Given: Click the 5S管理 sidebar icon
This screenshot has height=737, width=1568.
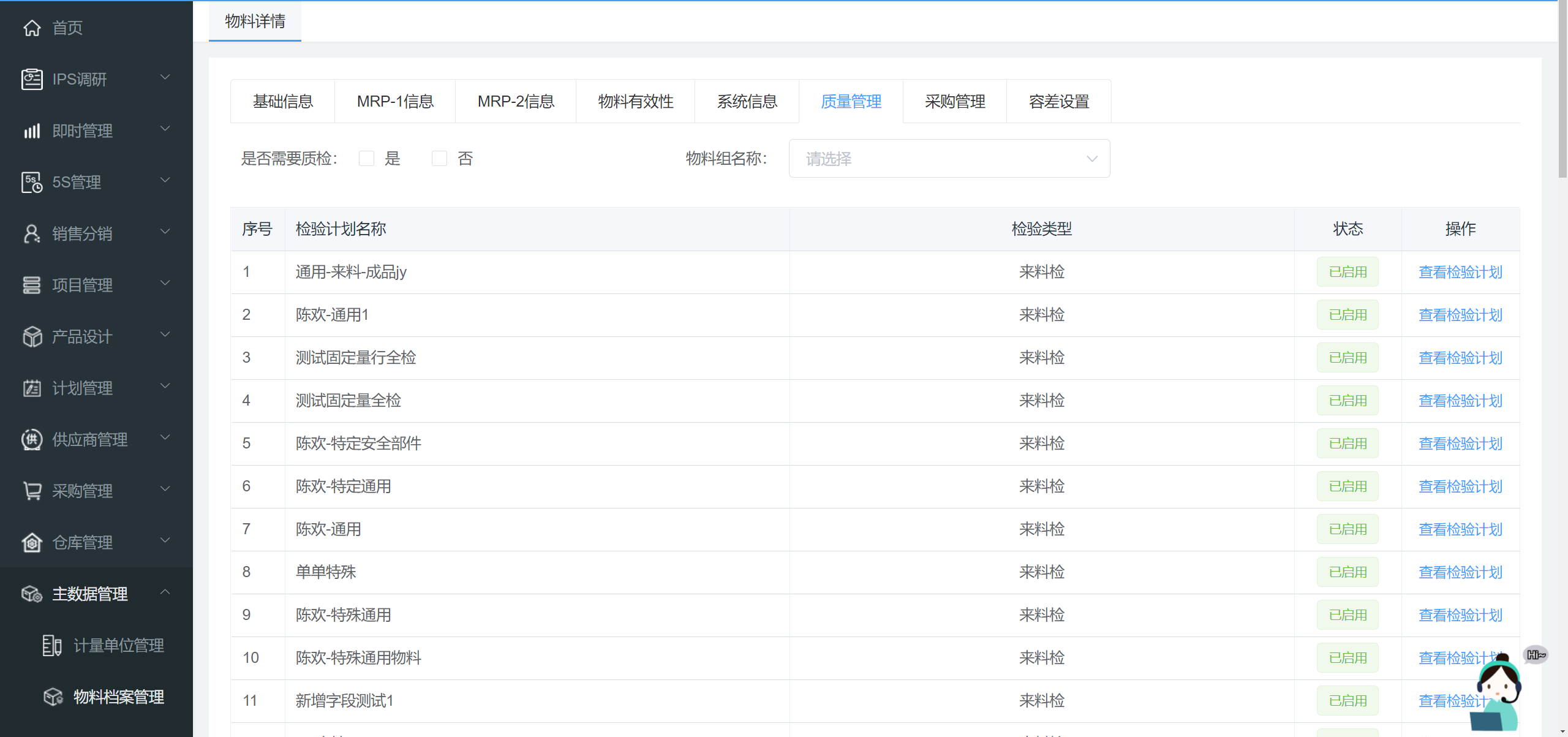Looking at the screenshot, I should 32,183.
